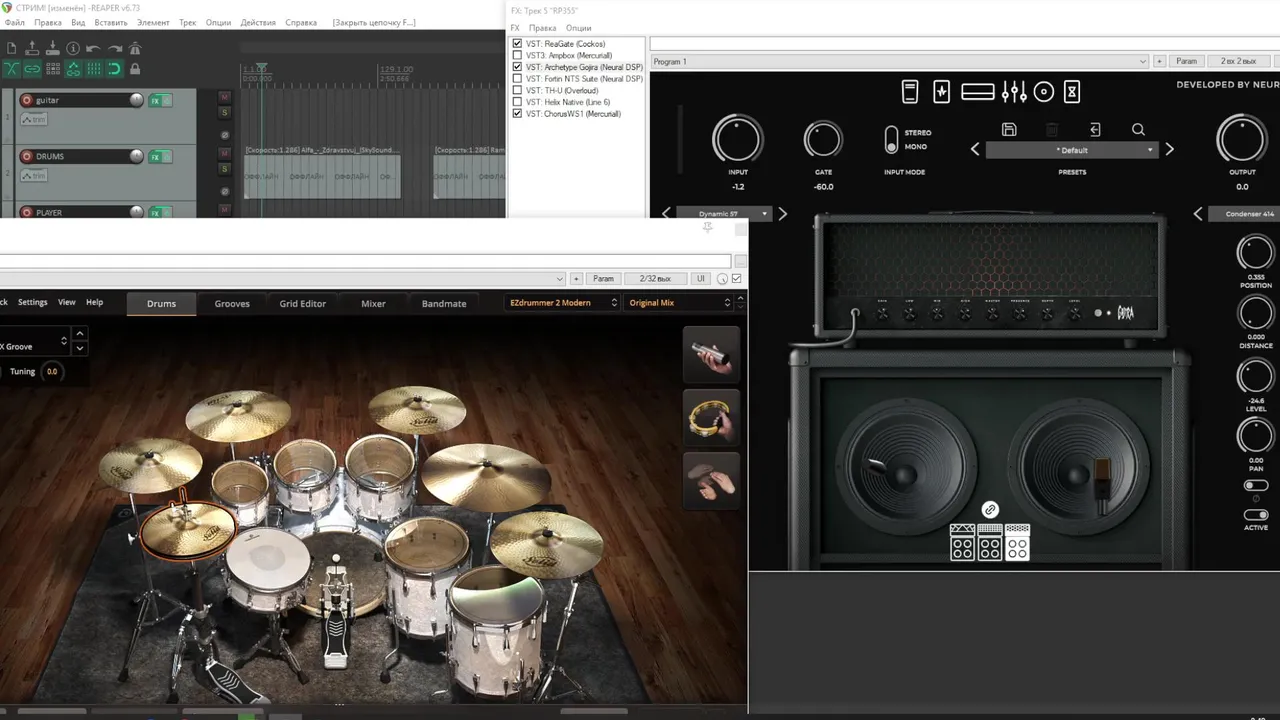Toggle Item grouping chain-link icon
Image resolution: width=1280 pixels, height=720 pixels.
click(x=32, y=69)
